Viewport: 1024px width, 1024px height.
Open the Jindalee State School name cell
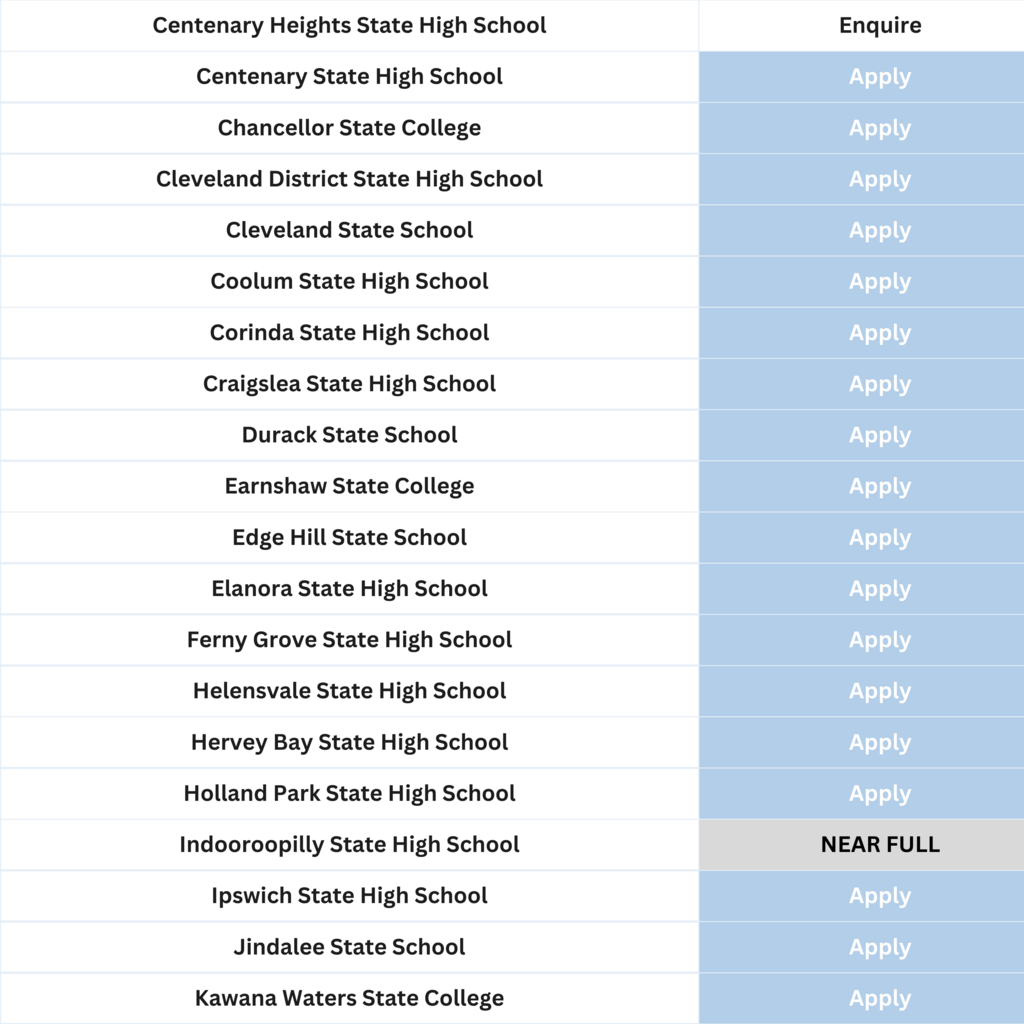[x=349, y=947]
